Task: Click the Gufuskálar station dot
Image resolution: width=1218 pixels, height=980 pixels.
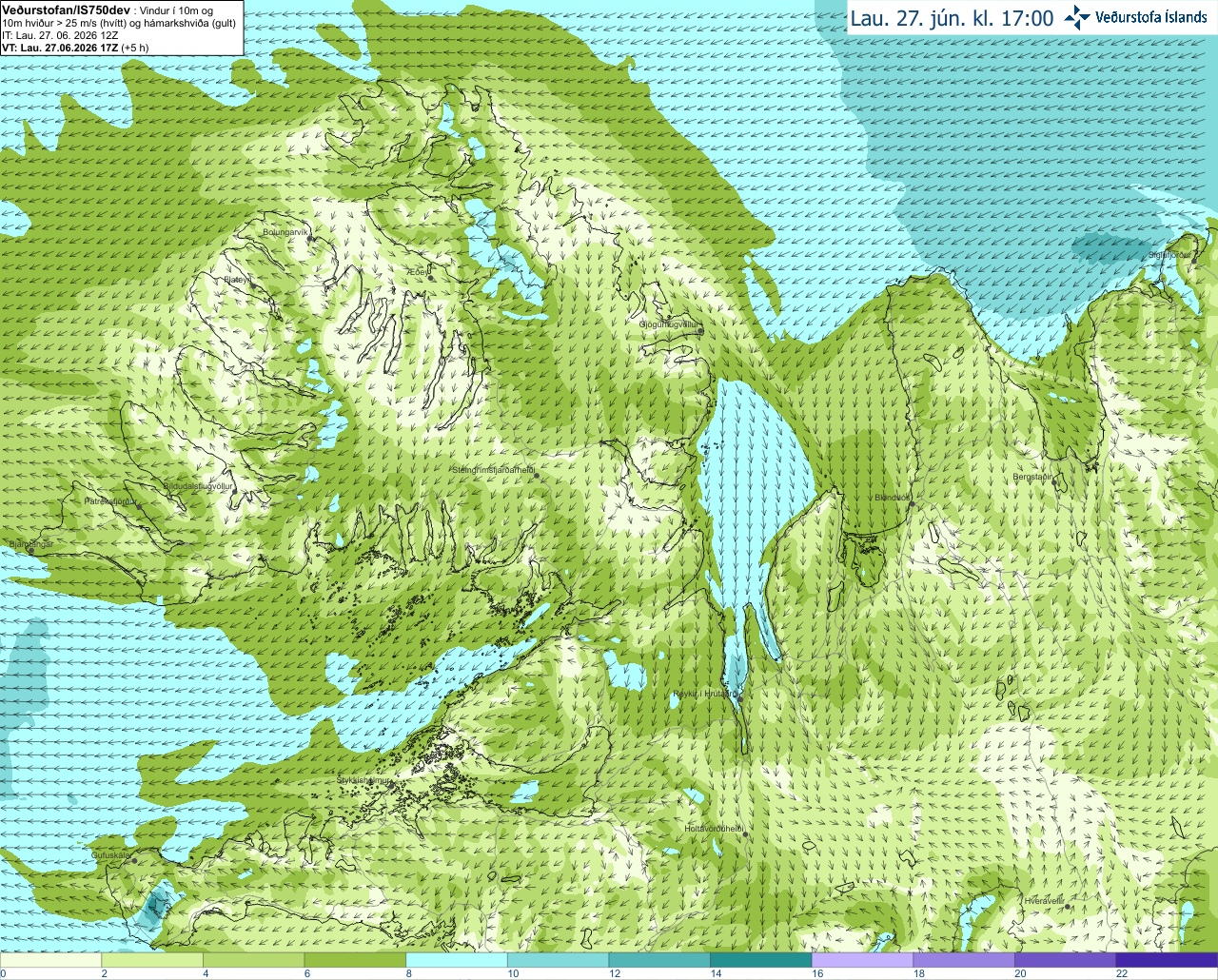Action: tap(134, 861)
